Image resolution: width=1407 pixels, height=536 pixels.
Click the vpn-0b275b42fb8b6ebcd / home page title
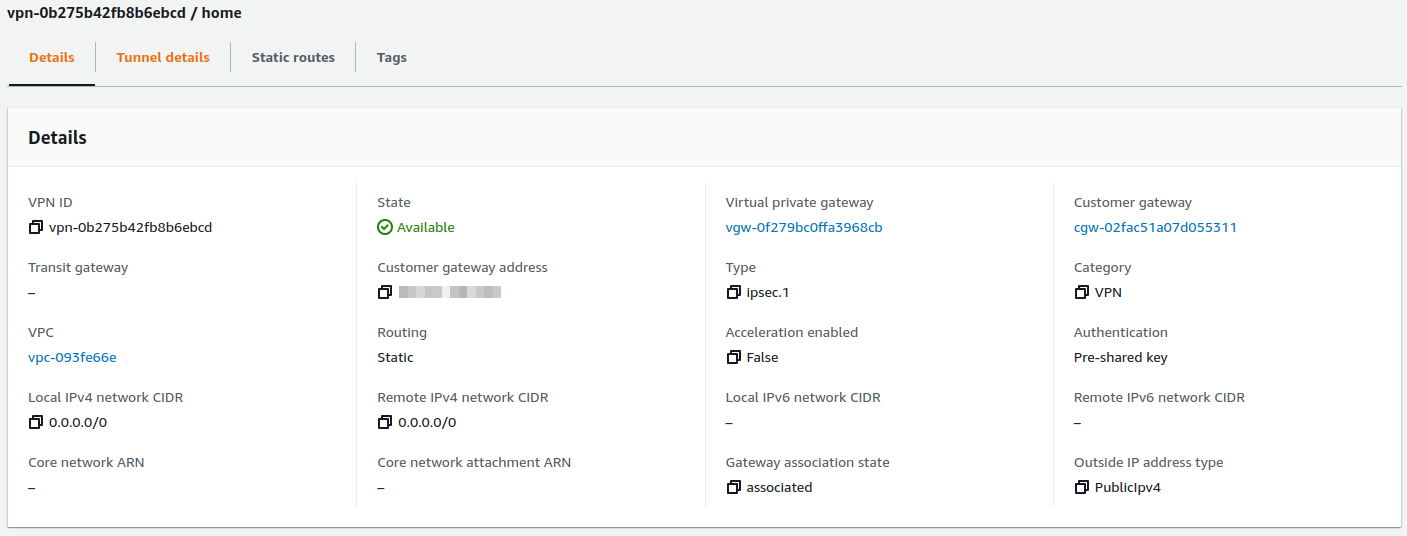124,14
